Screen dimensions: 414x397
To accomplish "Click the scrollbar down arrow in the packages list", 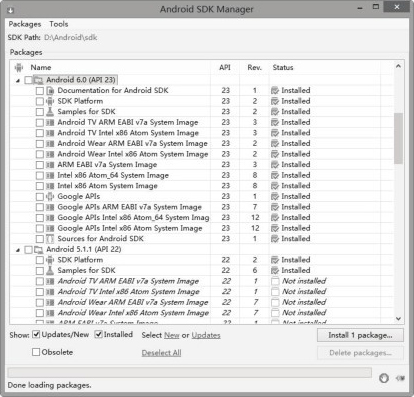I will (398, 319).
